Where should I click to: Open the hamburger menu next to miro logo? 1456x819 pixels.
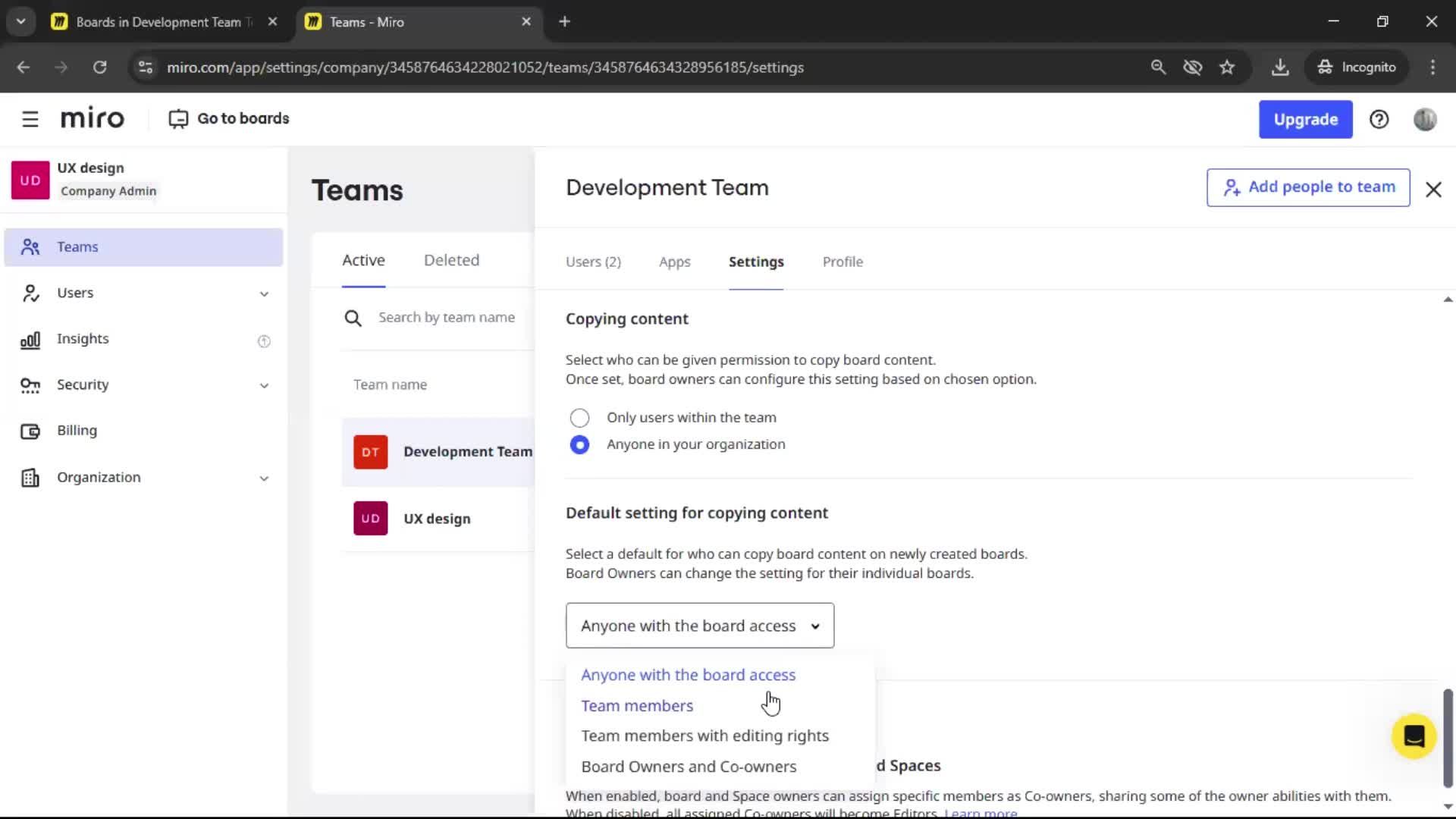pos(30,119)
